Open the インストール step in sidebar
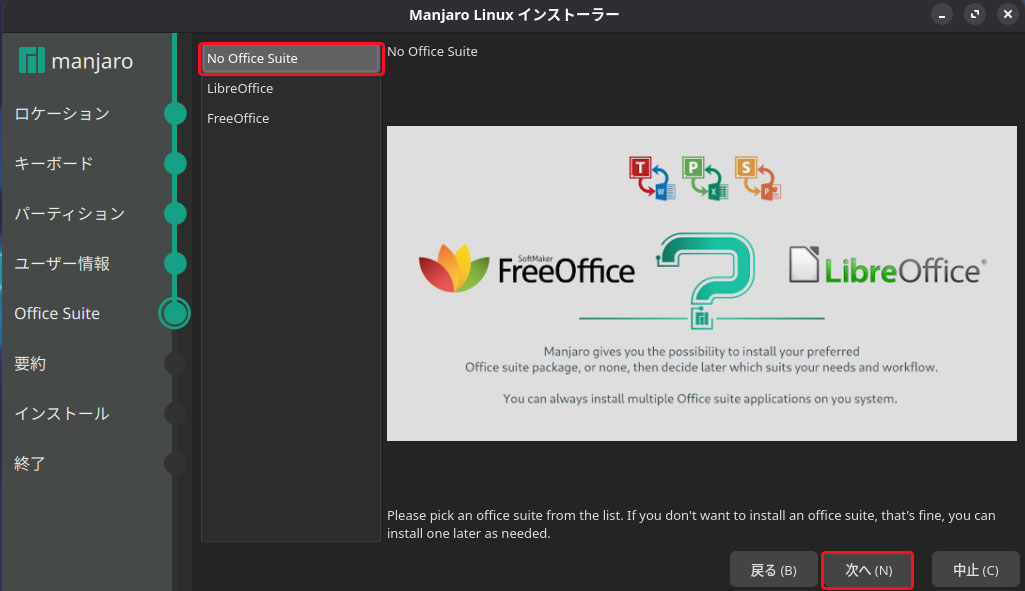Image resolution: width=1025 pixels, height=591 pixels. pos(62,413)
